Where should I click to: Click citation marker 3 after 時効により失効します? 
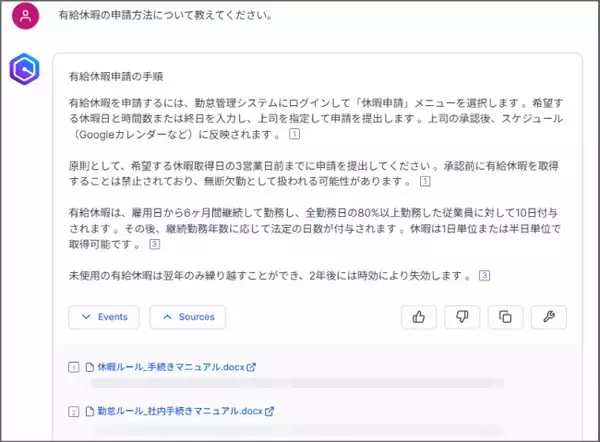point(484,276)
